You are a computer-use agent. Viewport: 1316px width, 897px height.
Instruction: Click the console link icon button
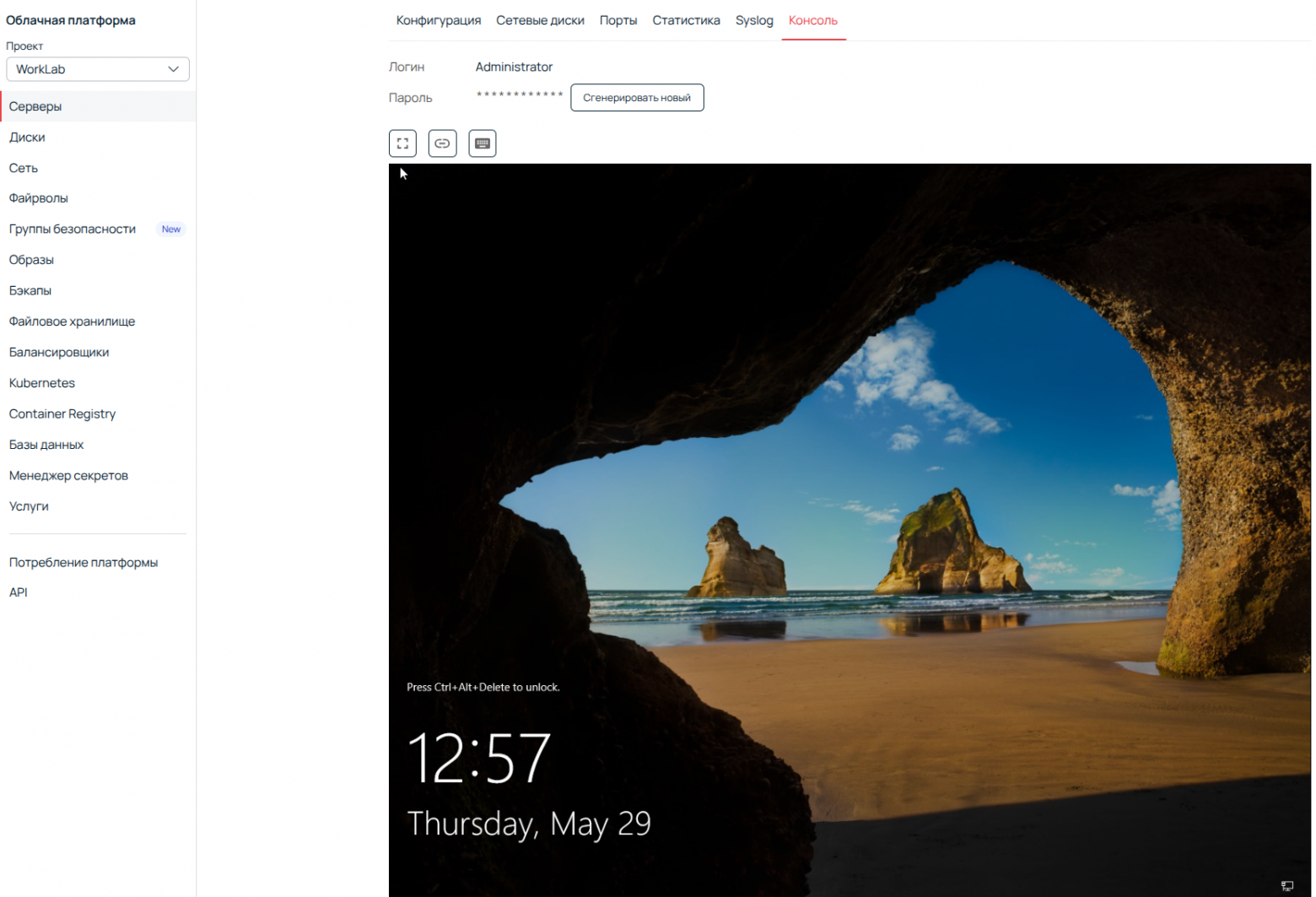coord(442,143)
